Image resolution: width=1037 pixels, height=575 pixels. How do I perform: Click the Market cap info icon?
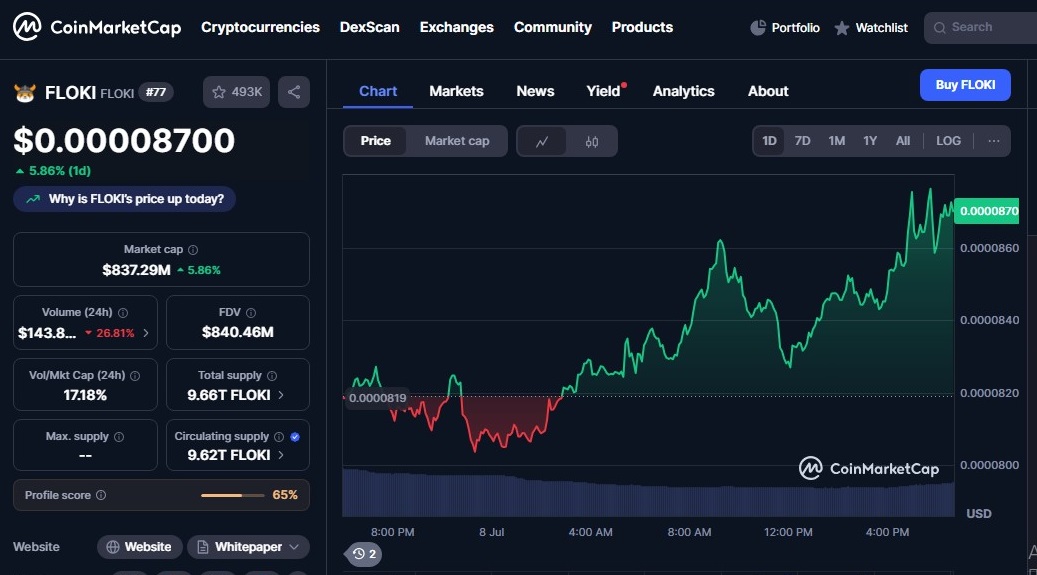(193, 249)
